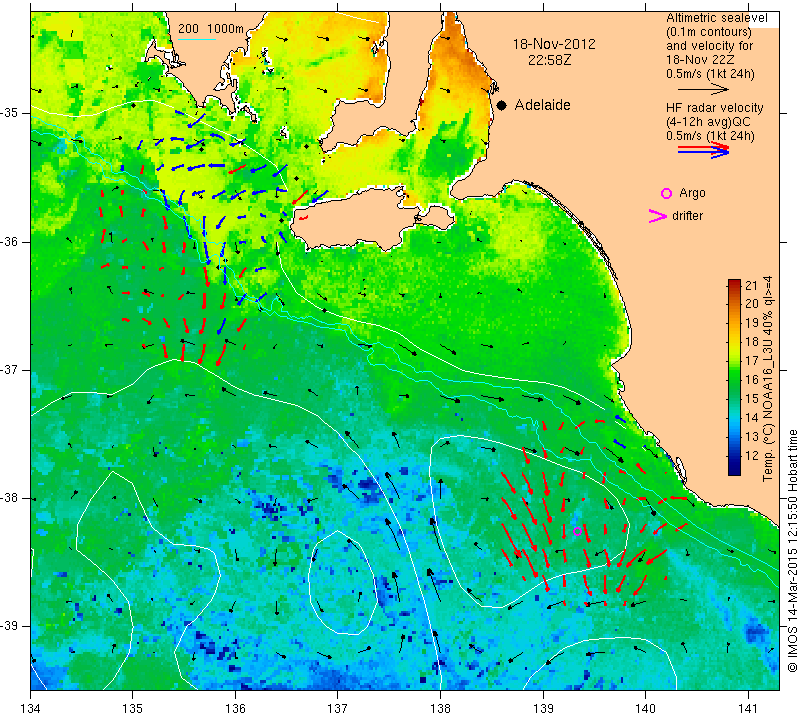Click the latitude label -37
The image size is (800, 720).
pos(10,369)
